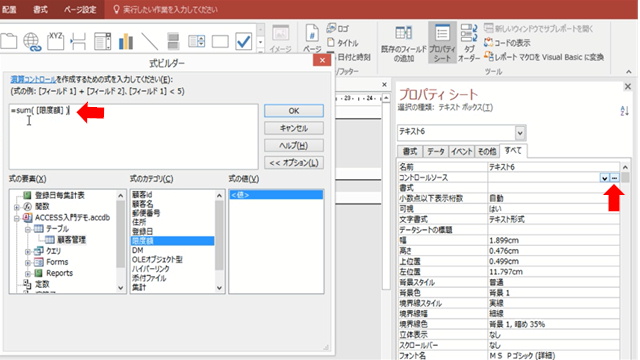Switch to property sheet 書式 tab
The image size is (640, 360).
click(x=410, y=151)
